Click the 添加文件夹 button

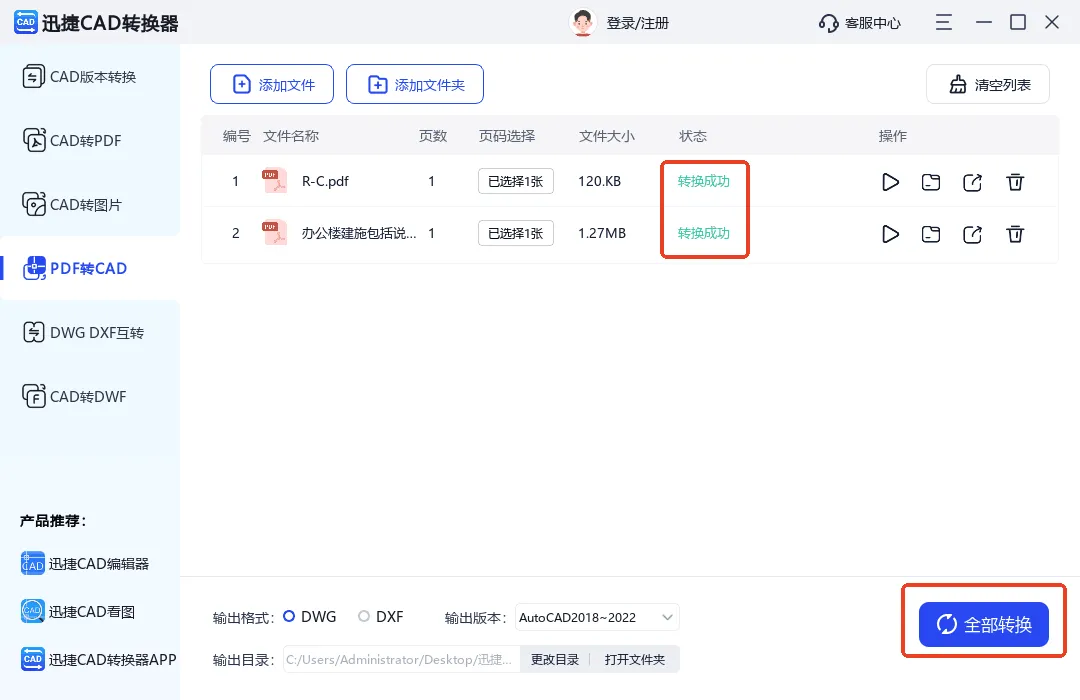point(415,84)
